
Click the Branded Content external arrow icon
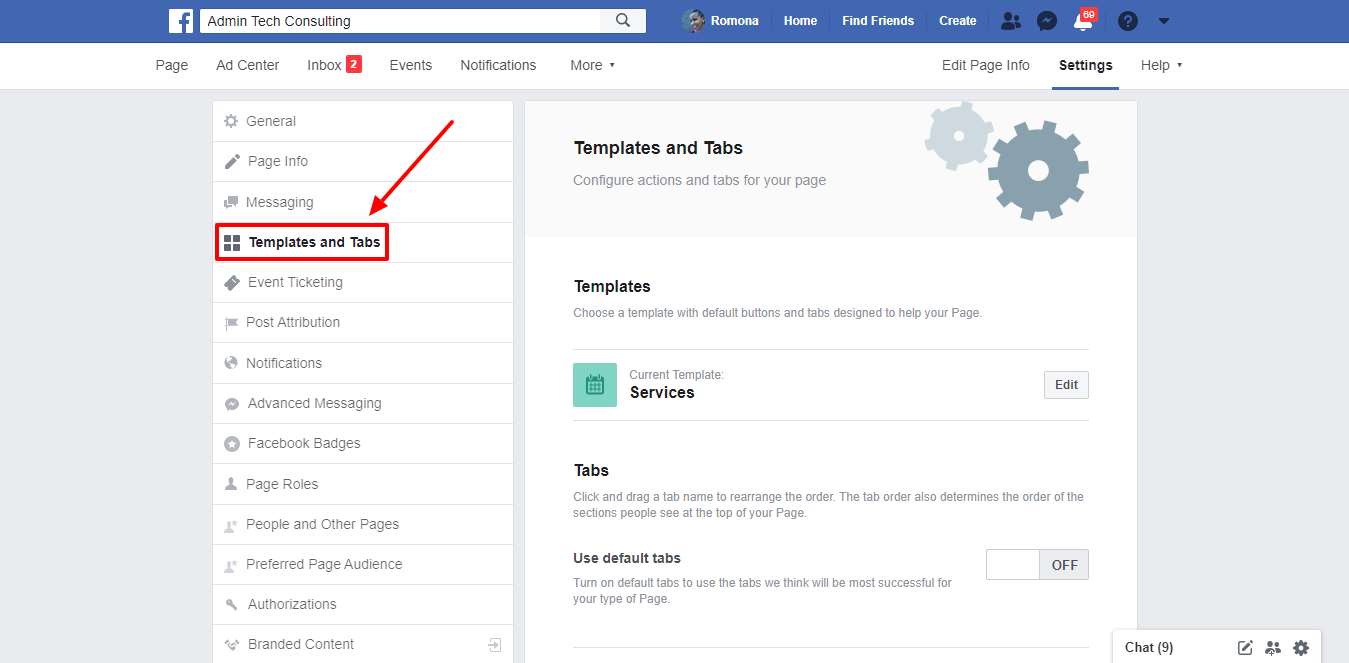point(495,645)
